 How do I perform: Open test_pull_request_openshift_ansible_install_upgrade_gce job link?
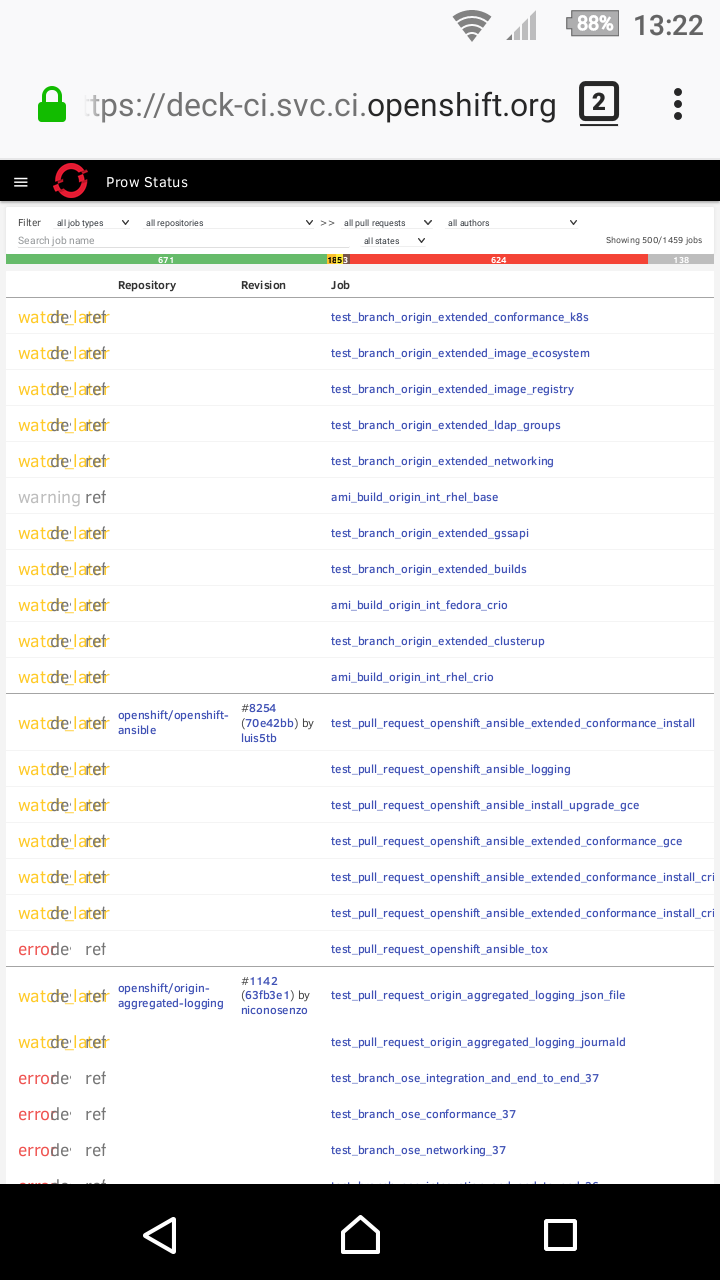click(x=485, y=805)
